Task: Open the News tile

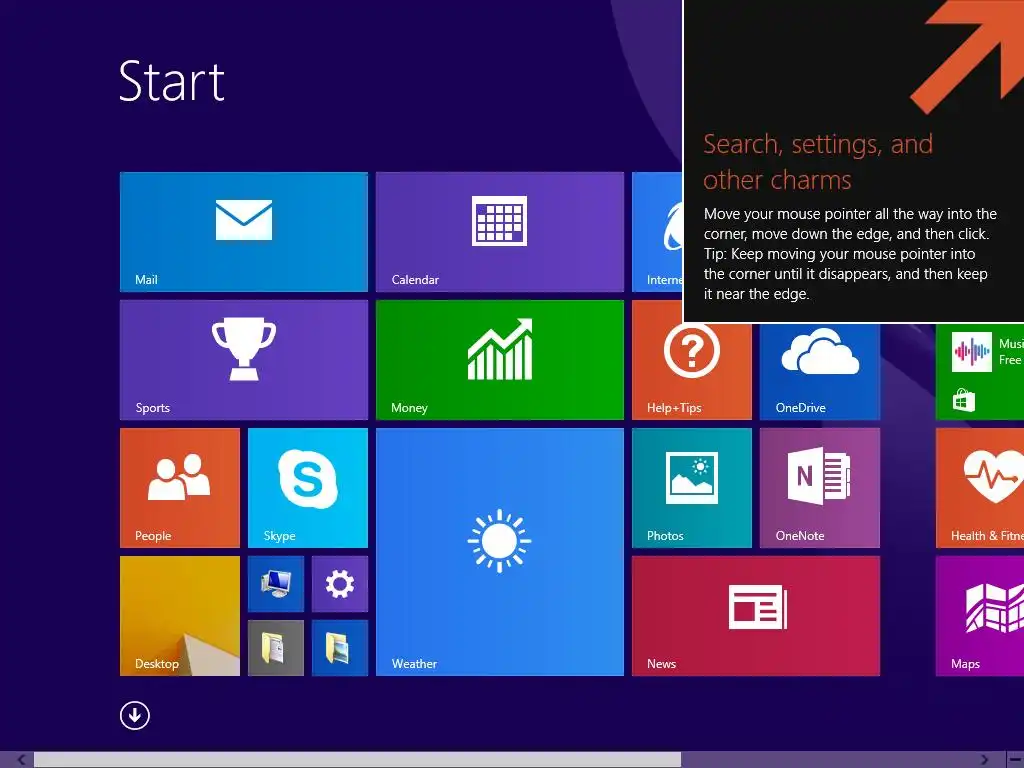Action: 756,616
